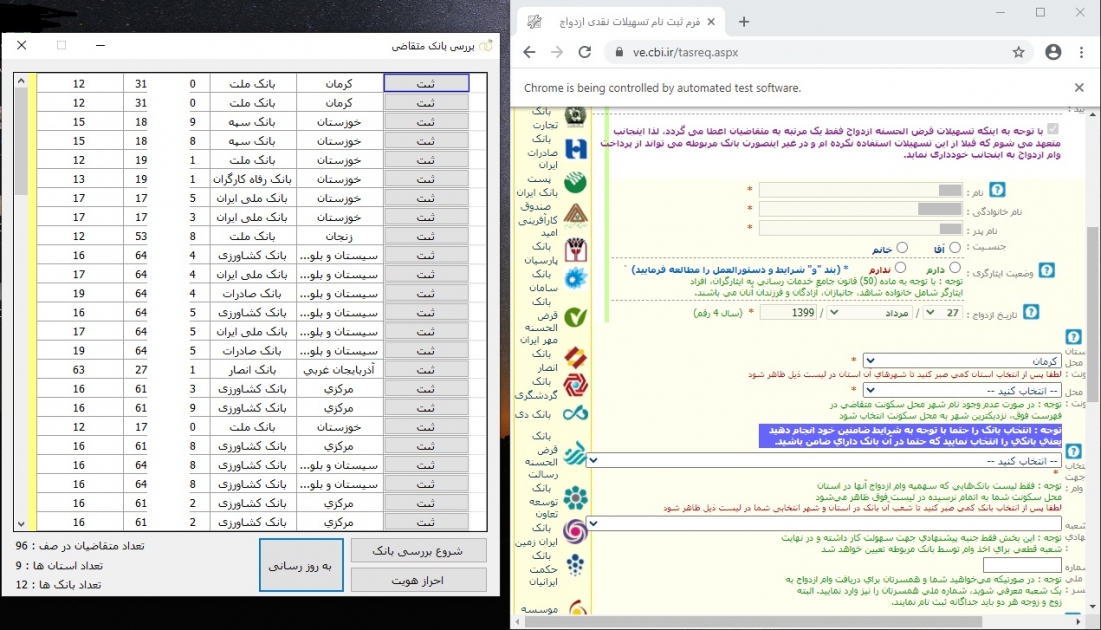The height and width of the screenshot is (630, 1101).
Task: Open the city of residence dropdown
Action: tap(961, 391)
